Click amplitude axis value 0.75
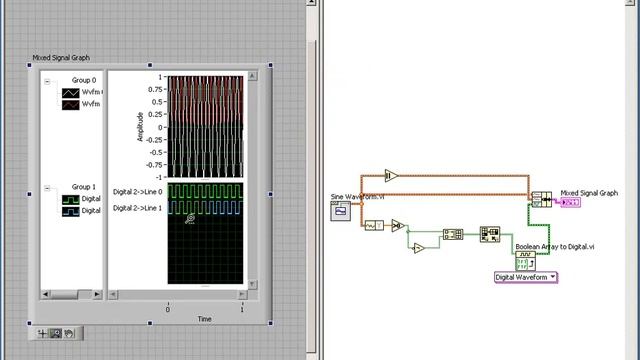 pos(155,89)
